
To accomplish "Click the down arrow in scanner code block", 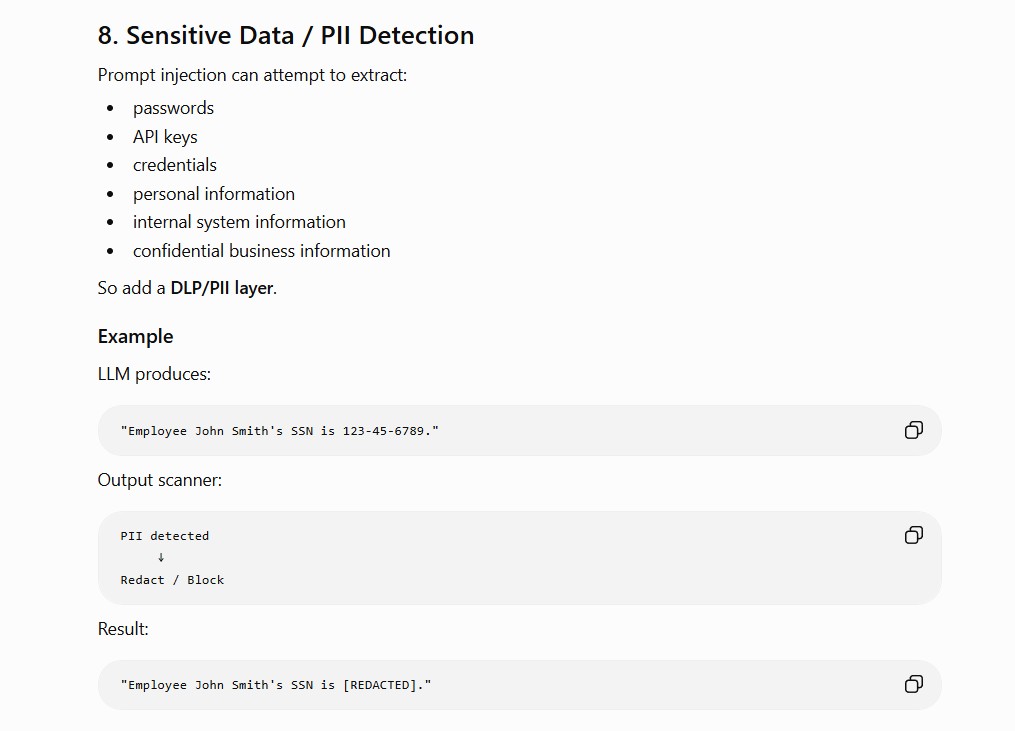I will [x=161, y=557].
